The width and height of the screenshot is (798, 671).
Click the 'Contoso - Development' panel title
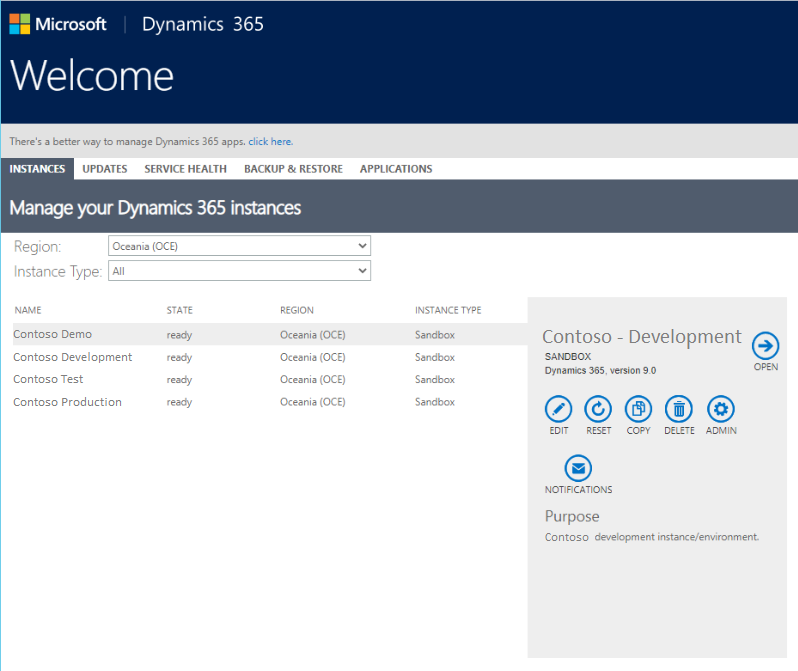(x=642, y=337)
